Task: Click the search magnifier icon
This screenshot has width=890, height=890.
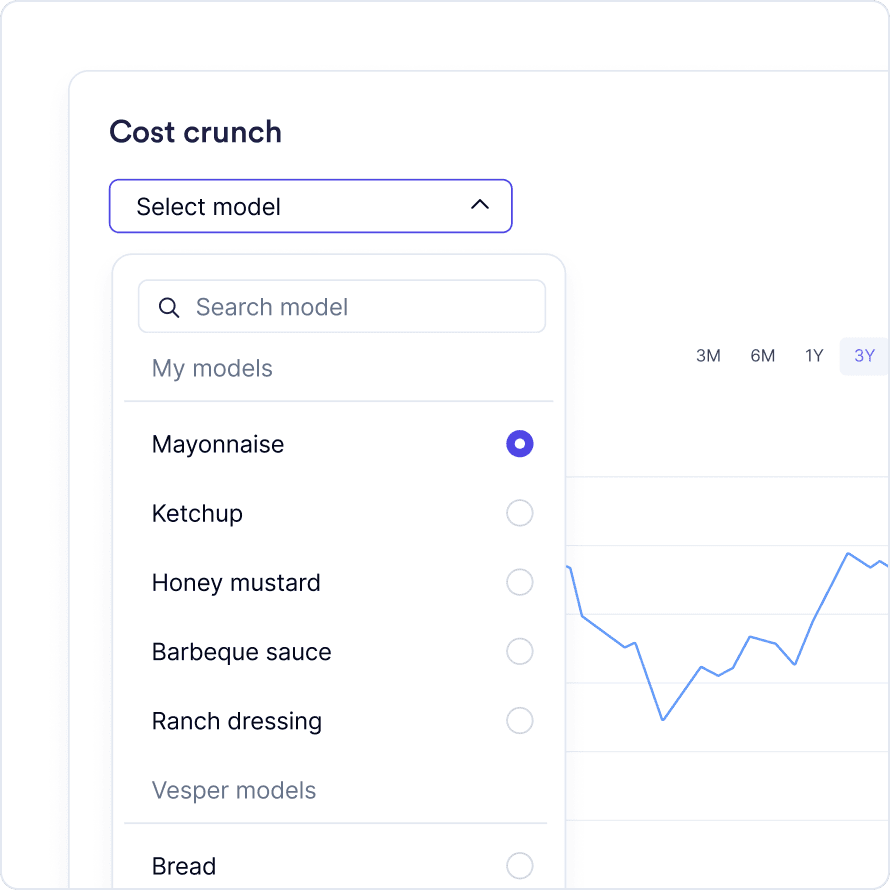Action: (169, 307)
